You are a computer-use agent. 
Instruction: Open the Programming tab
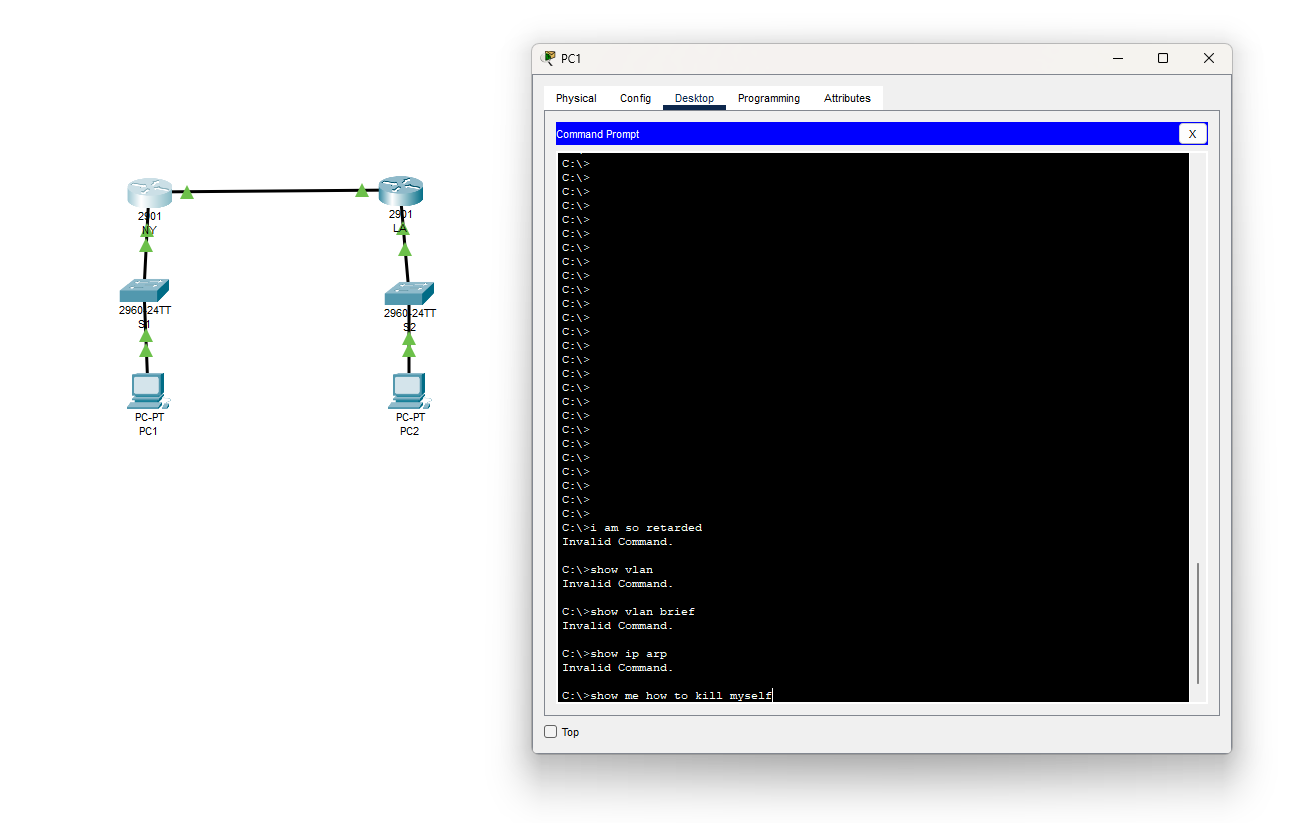[x=769, y=98]
